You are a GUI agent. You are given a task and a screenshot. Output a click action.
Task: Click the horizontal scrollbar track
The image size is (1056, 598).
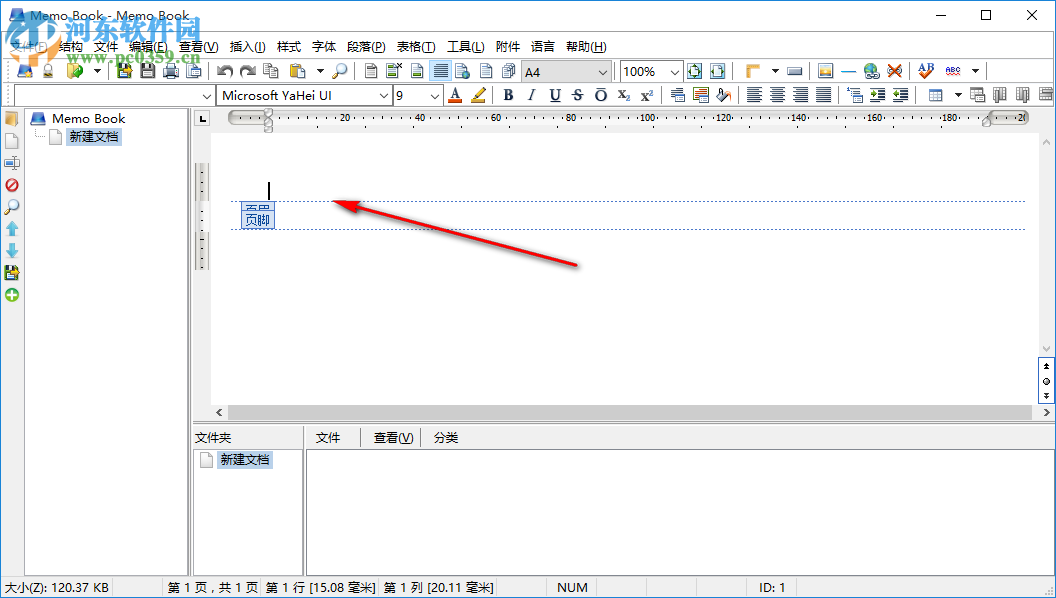pos(630,412)
